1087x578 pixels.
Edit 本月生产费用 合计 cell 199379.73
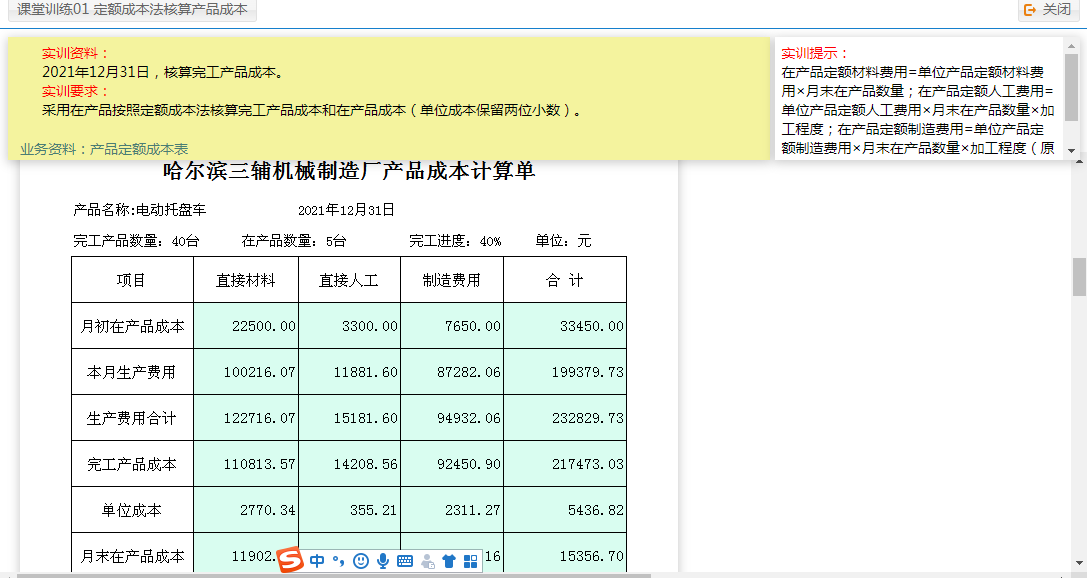coord(565,372)
